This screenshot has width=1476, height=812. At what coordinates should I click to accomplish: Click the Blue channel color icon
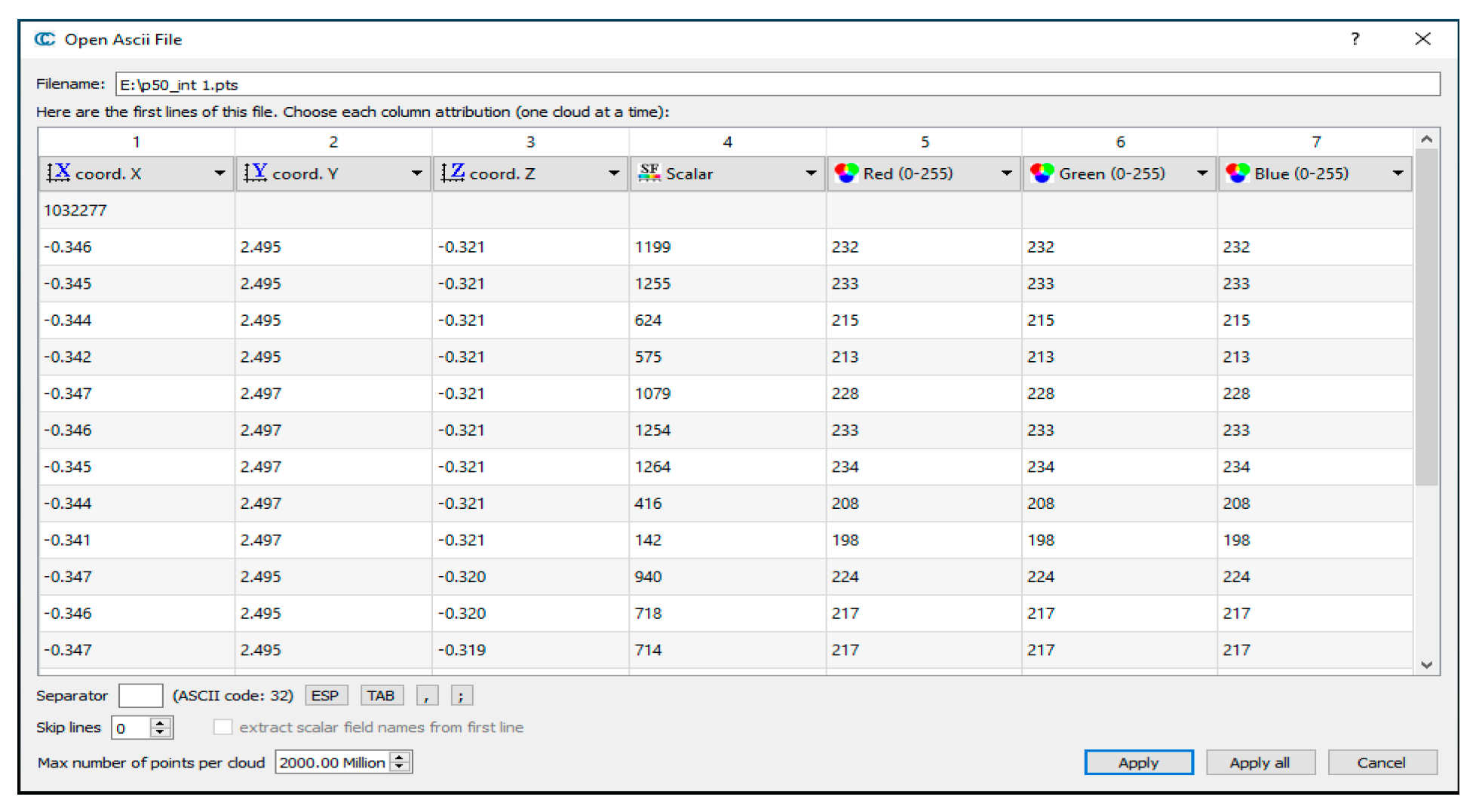pyautogui.click(x=1238, y=173)
